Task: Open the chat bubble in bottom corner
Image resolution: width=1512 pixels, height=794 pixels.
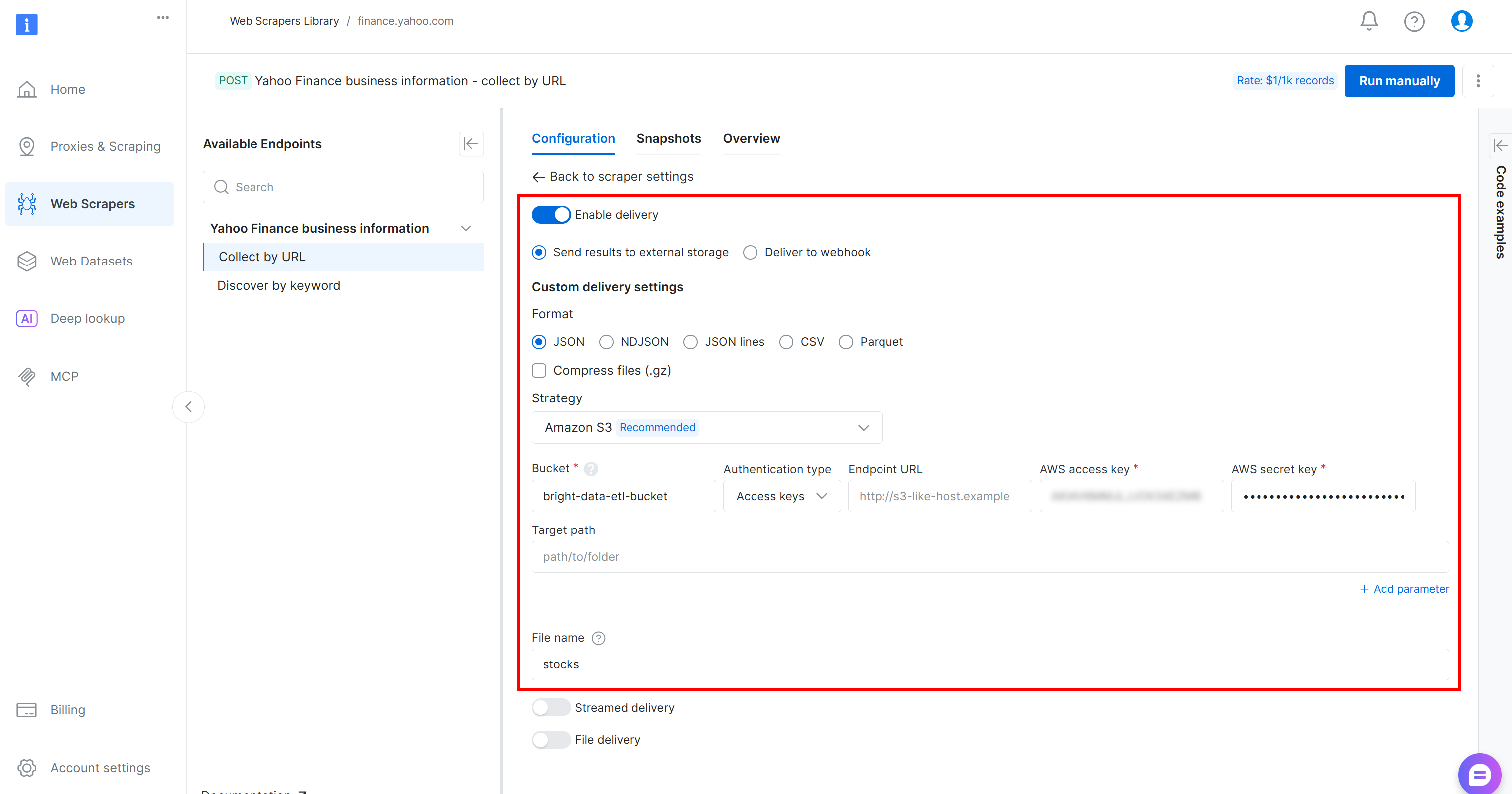Action: 1479,773
